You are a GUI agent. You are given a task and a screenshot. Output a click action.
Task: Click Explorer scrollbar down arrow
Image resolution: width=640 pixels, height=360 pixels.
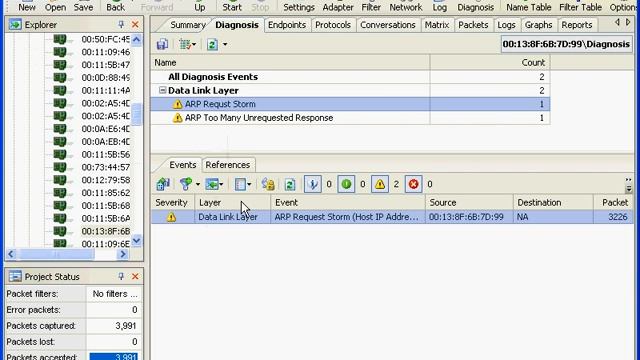136,241
